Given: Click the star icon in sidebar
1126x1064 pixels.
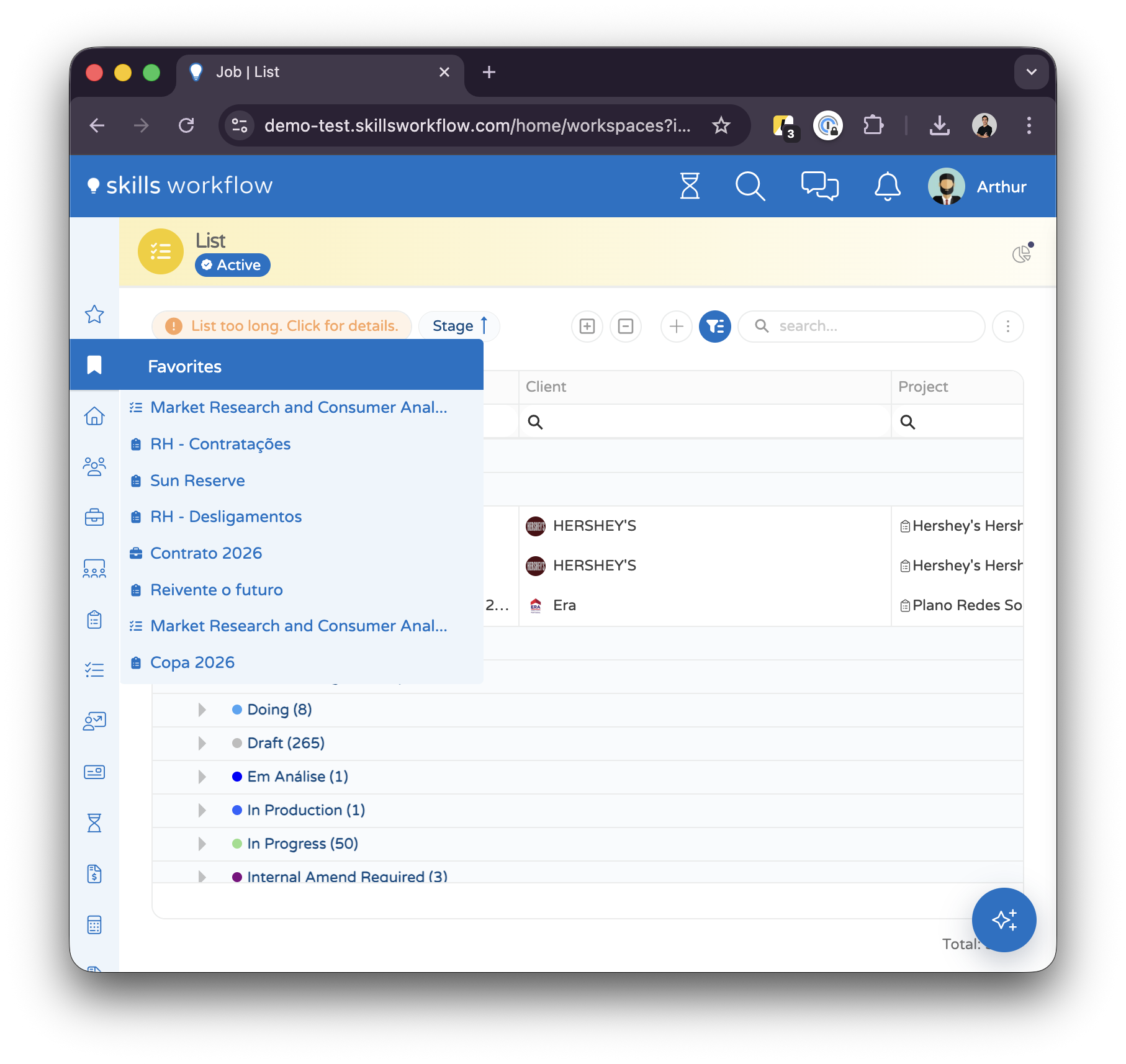Looking at the screenshot, I should pos(94,314).
